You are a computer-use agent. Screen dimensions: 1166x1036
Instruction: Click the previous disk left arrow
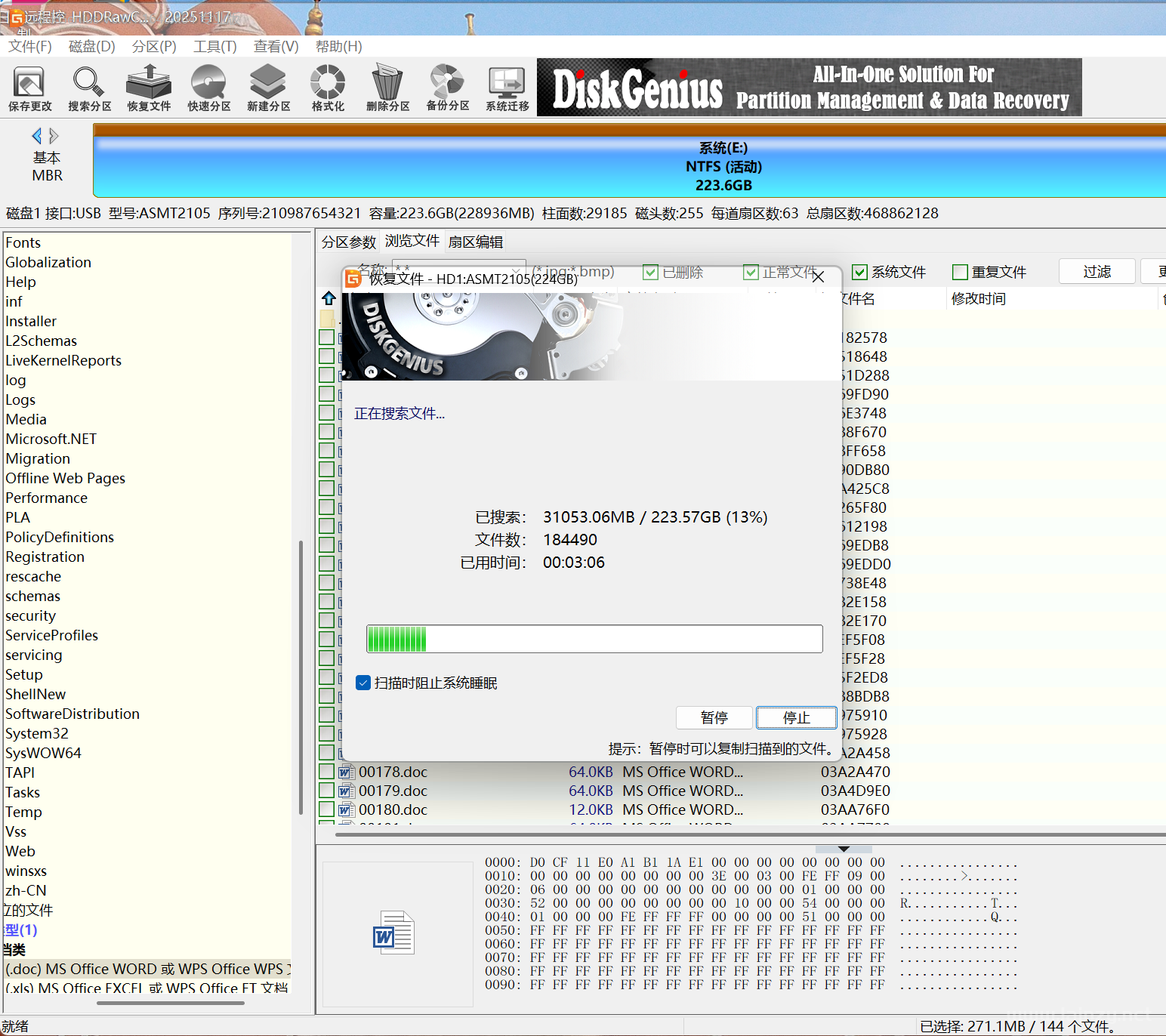point(36,136)
